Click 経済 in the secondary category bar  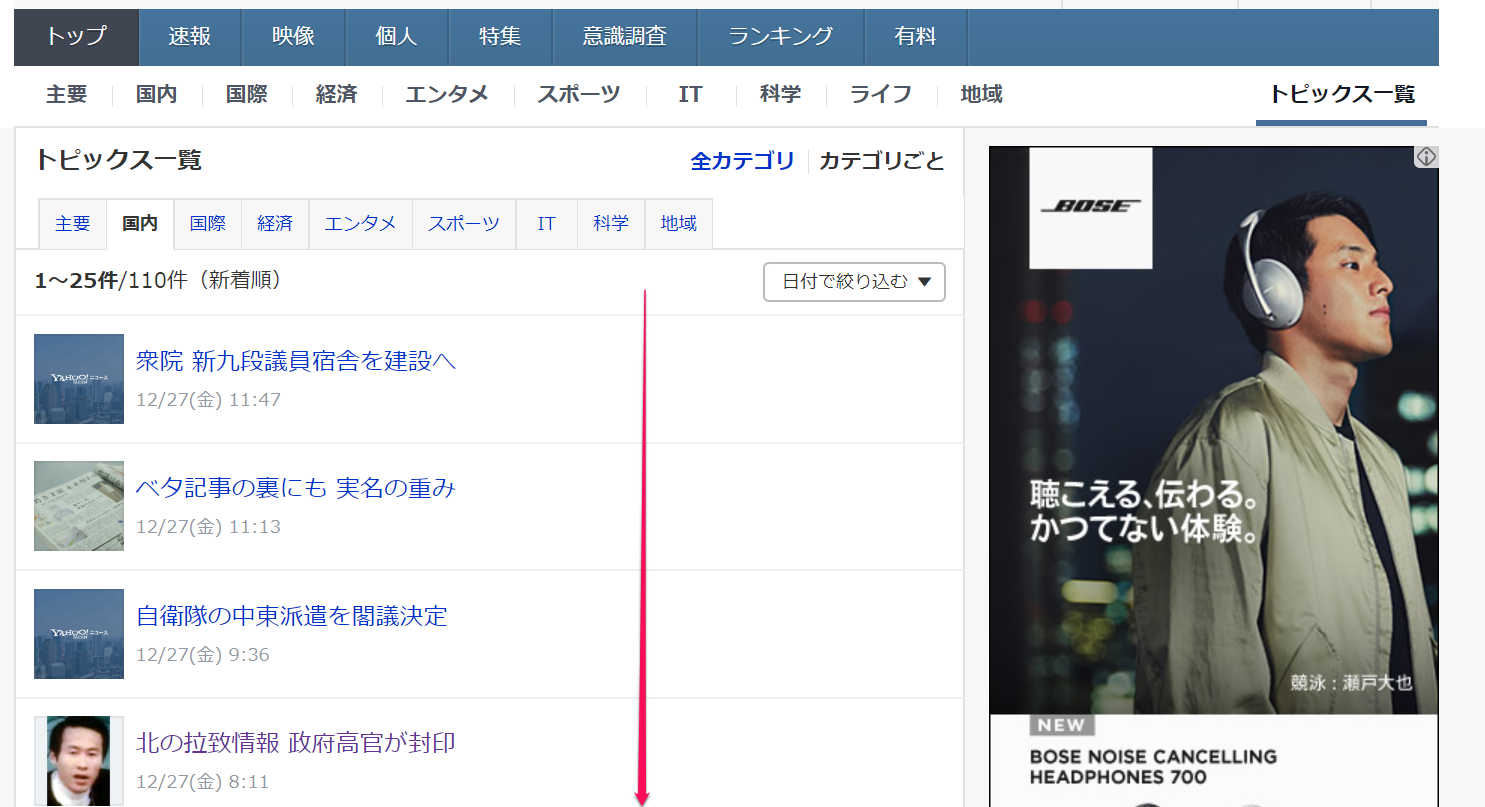click(x=336, y=95)
